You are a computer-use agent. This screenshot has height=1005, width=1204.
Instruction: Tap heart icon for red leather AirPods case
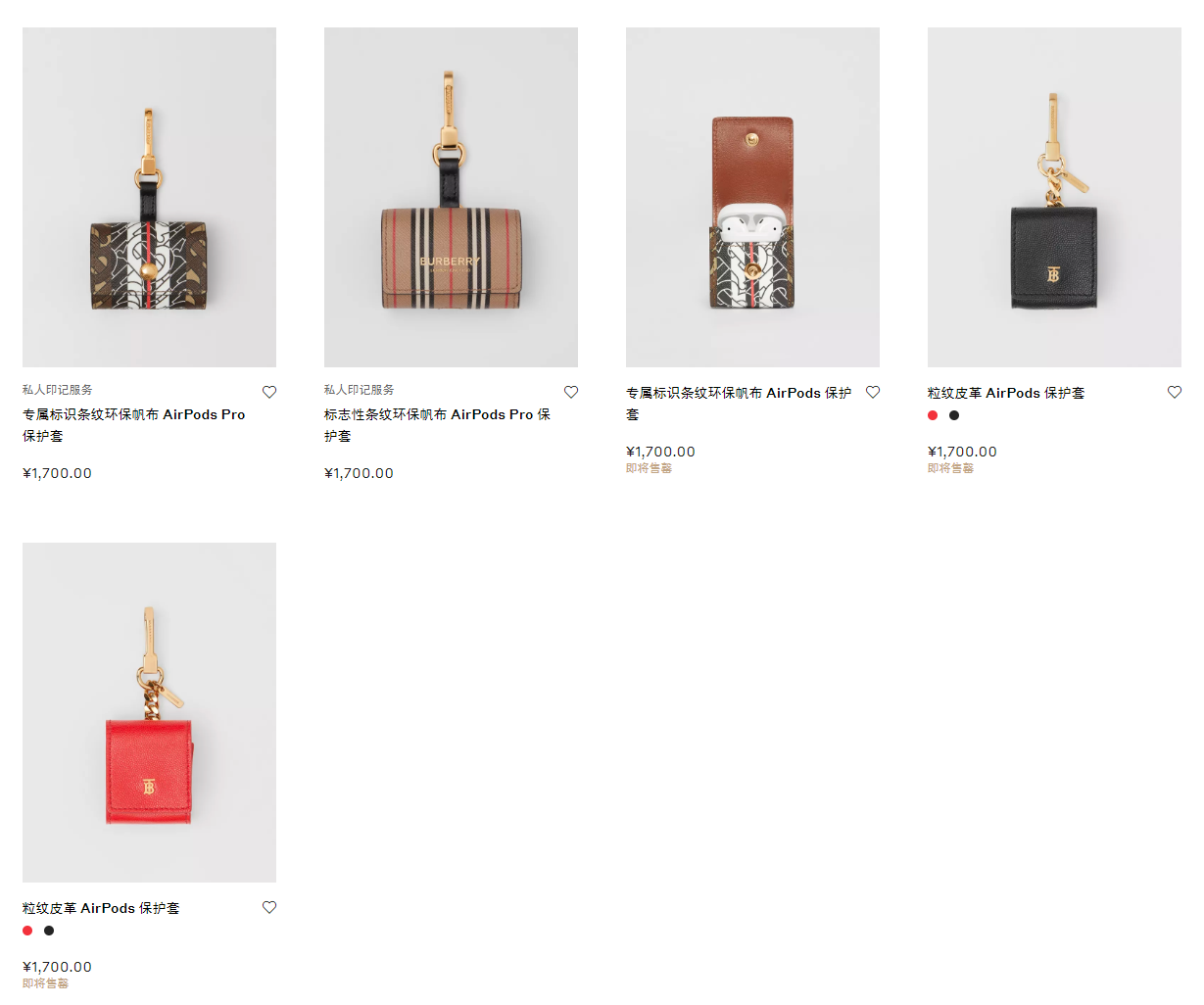coord(269,907)
